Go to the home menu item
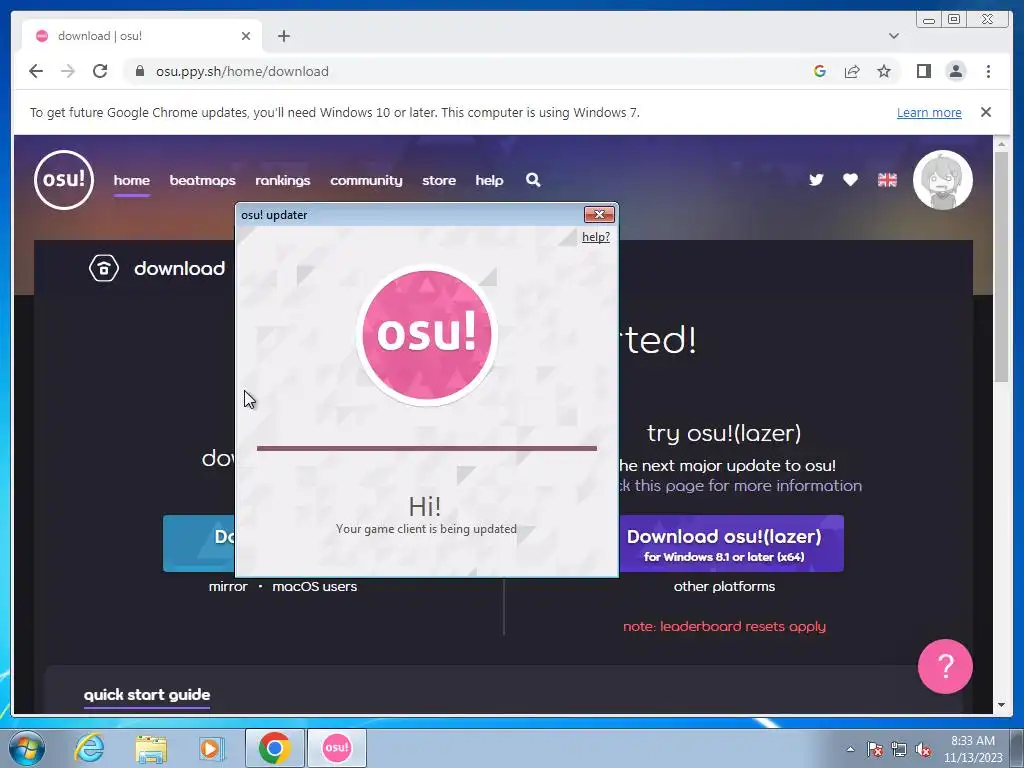This screenshot has width=1024, height=768. [131, 180]
